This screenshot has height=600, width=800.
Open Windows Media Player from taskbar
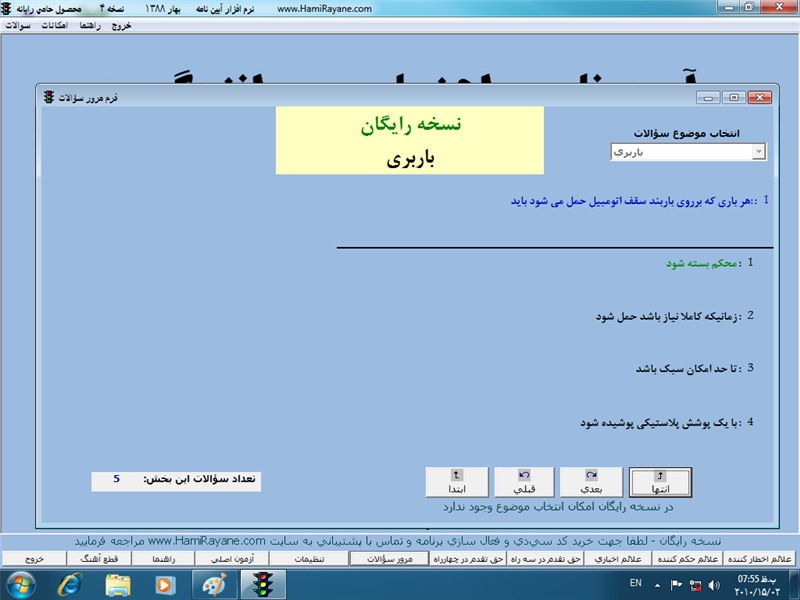[x=165, y=583]
